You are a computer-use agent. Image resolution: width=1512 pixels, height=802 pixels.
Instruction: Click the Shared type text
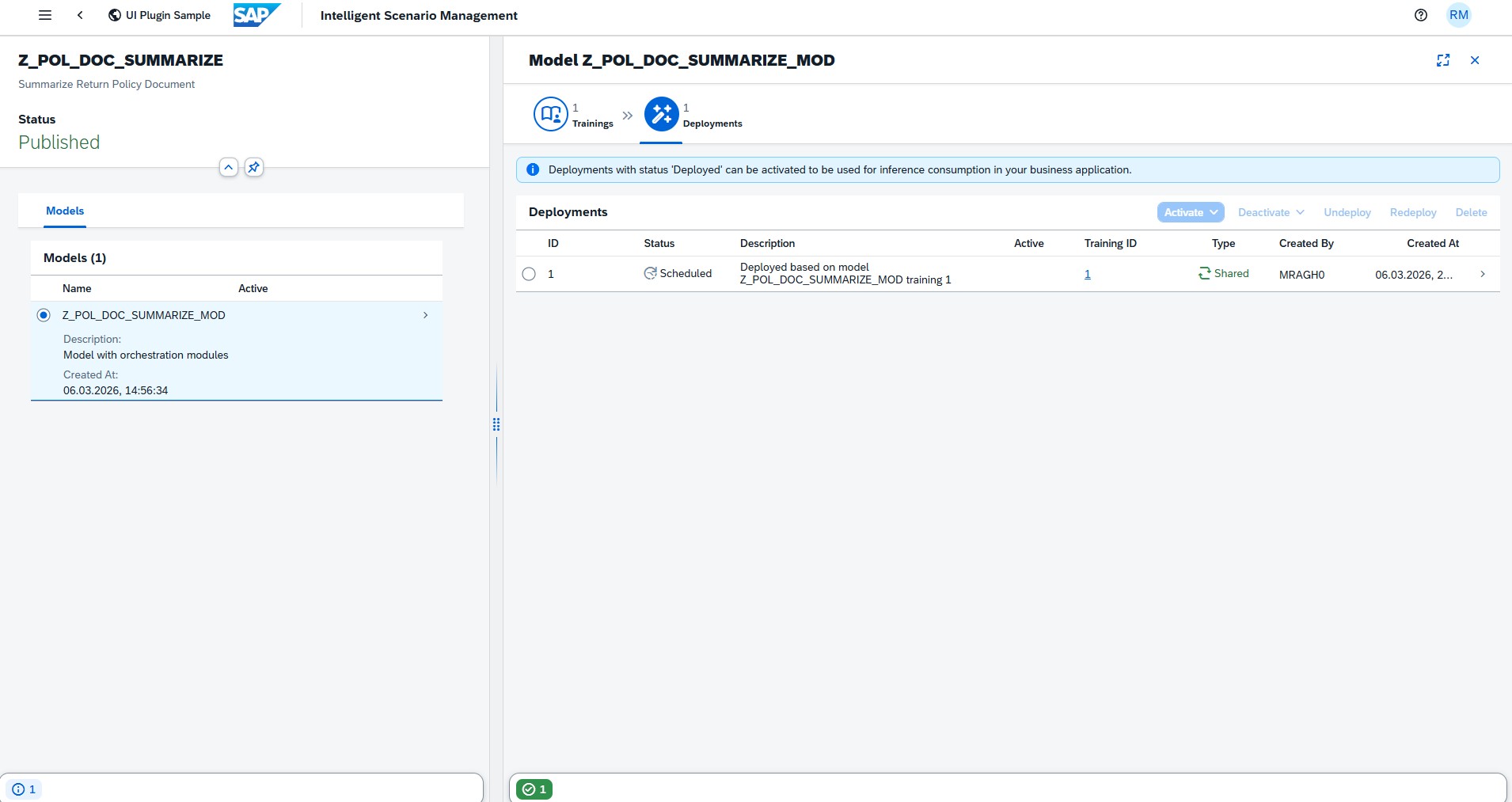tap(1232, 273)
